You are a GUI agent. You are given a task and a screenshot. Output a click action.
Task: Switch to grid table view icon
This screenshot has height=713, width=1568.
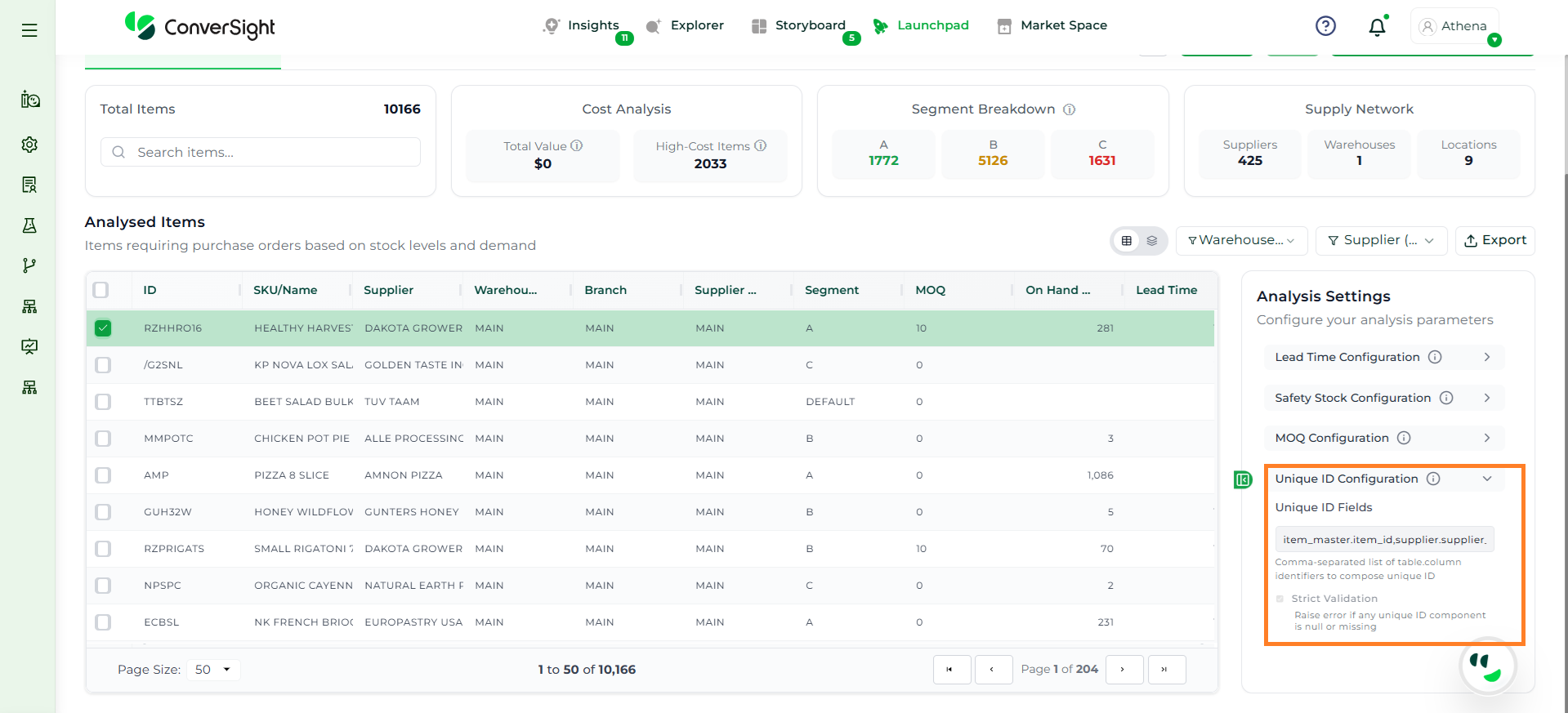coord(1127,241)
